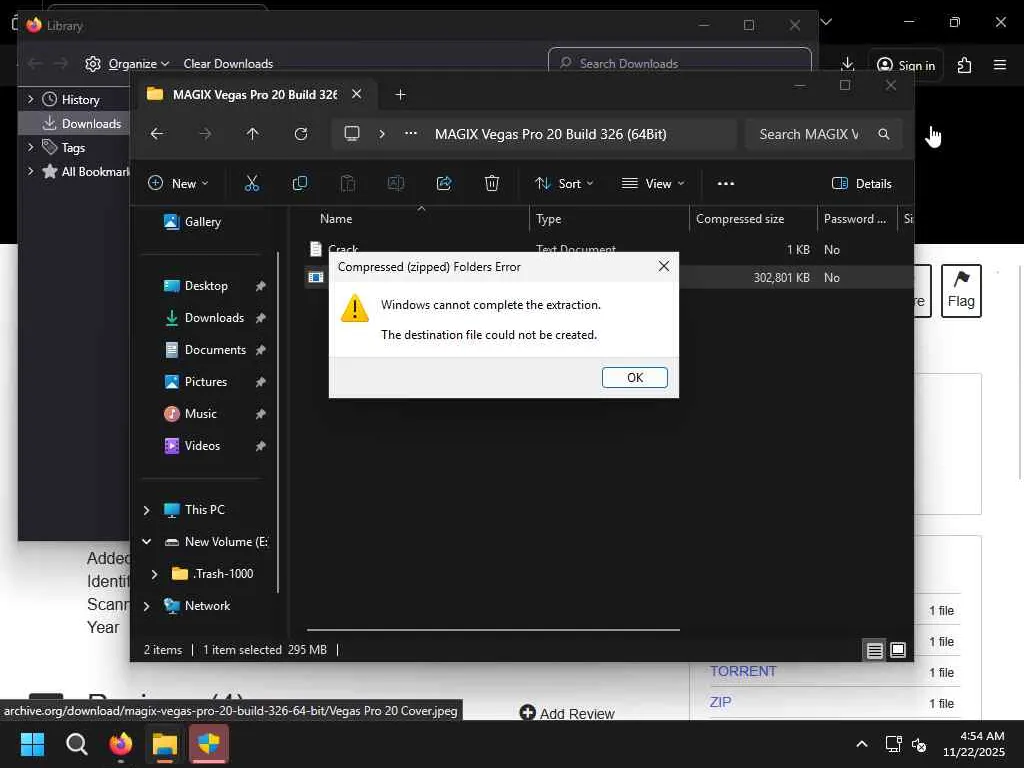
Task: Open Music in quick access list
Action: point(200,414)
